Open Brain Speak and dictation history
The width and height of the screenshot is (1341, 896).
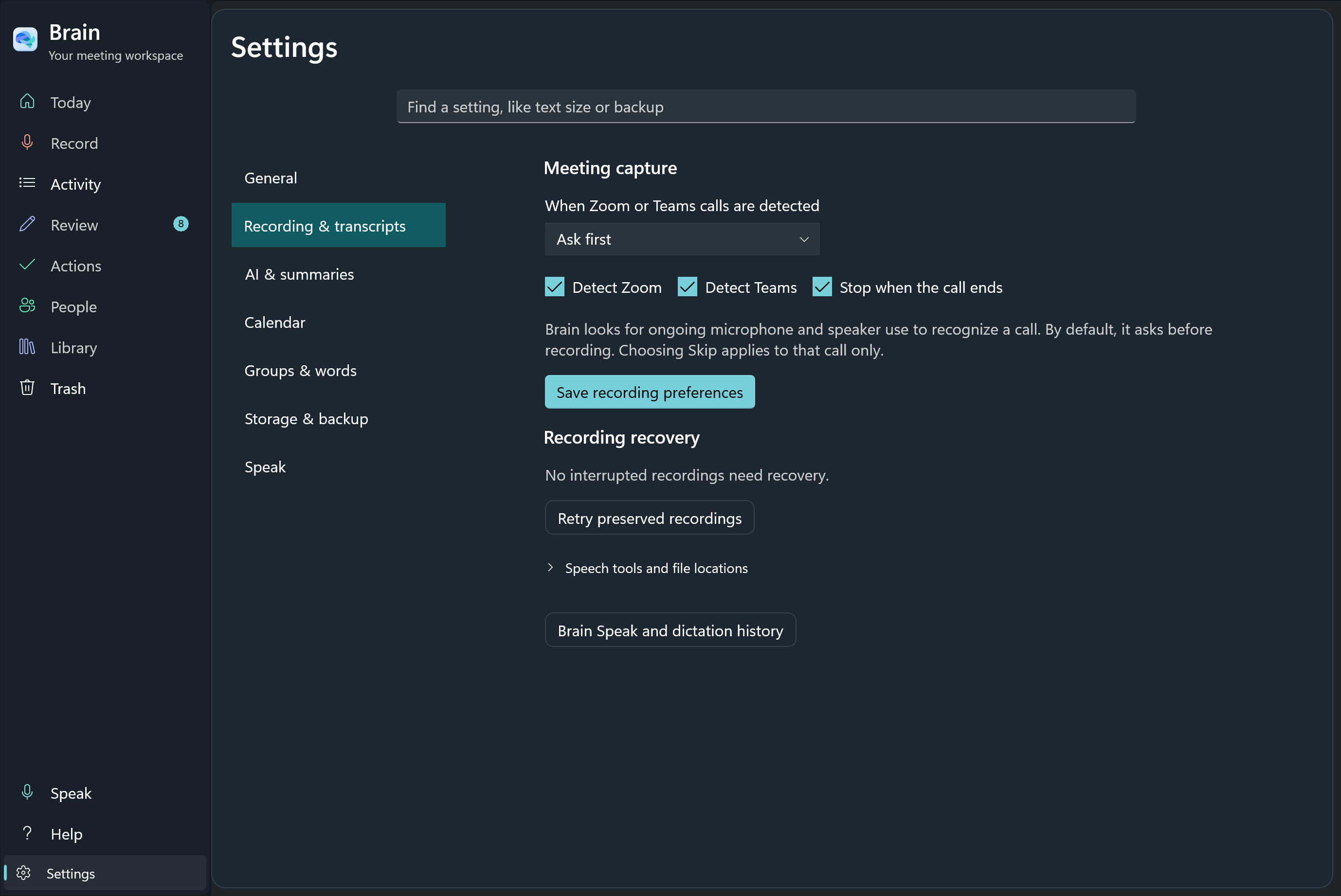[x=670, y=630]
